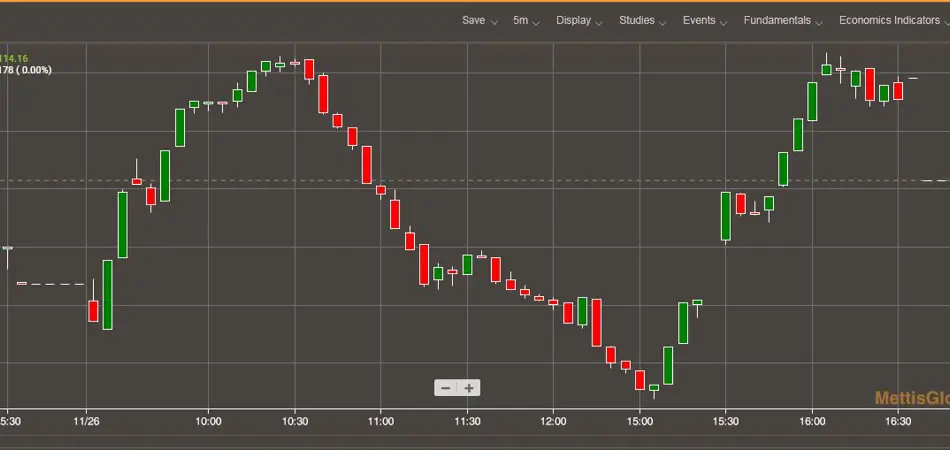Zoom in with the plus button
The width and height of the screenshot is (950, 450).
[x=469, y=388]
